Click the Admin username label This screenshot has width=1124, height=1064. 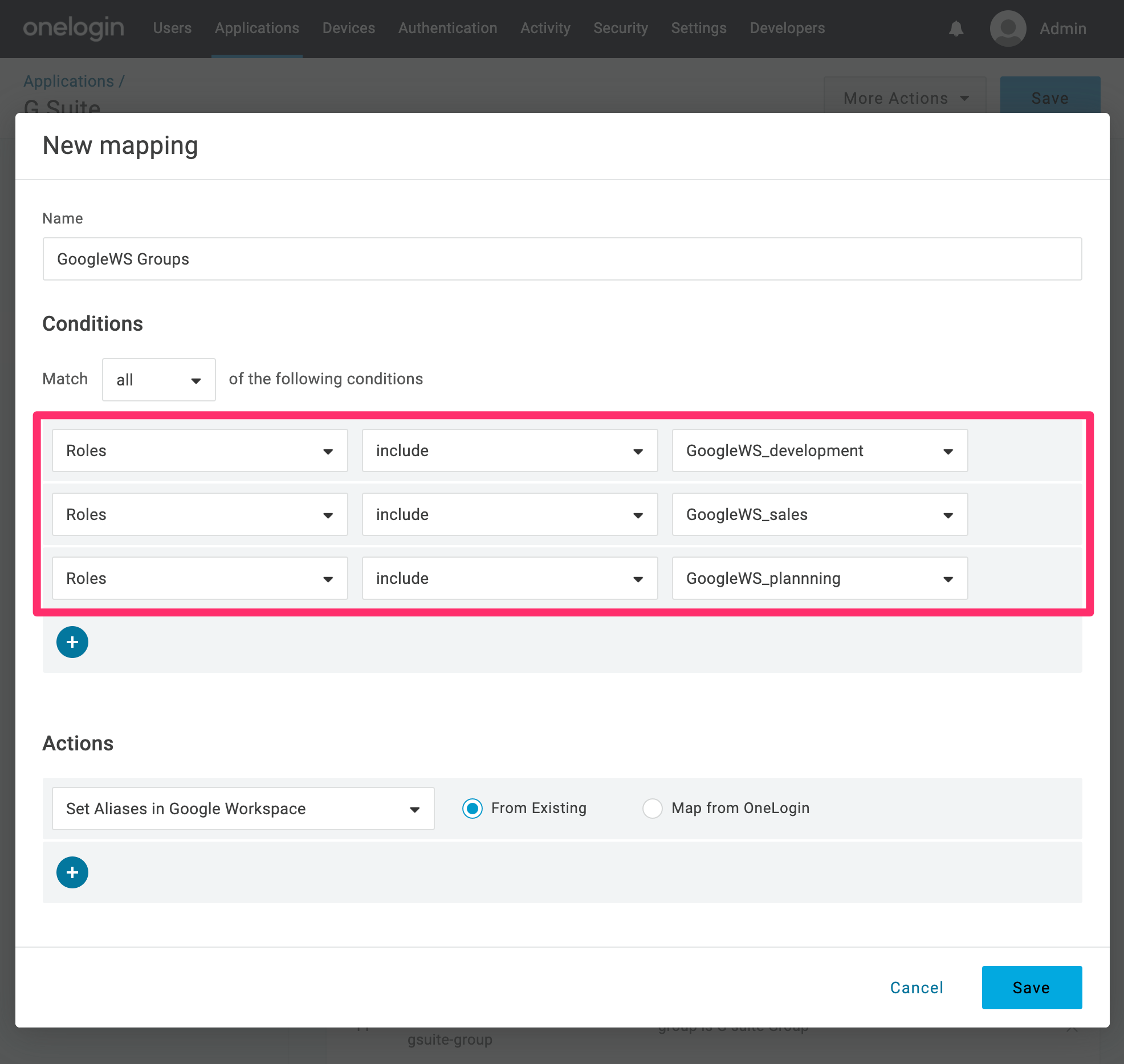pyautogui.click(x=1063, y=29)
